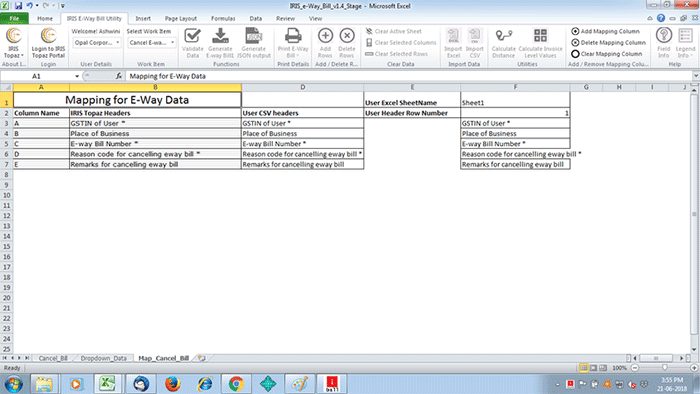Open the IRIS Topaz about menu
700x394 pixels.
13,43
